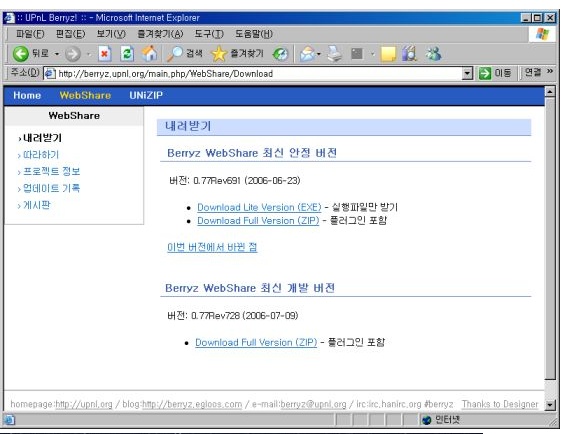568x434 pixels.
Task: Expand the address bar URL dropdown
Action: click(467, 74)
